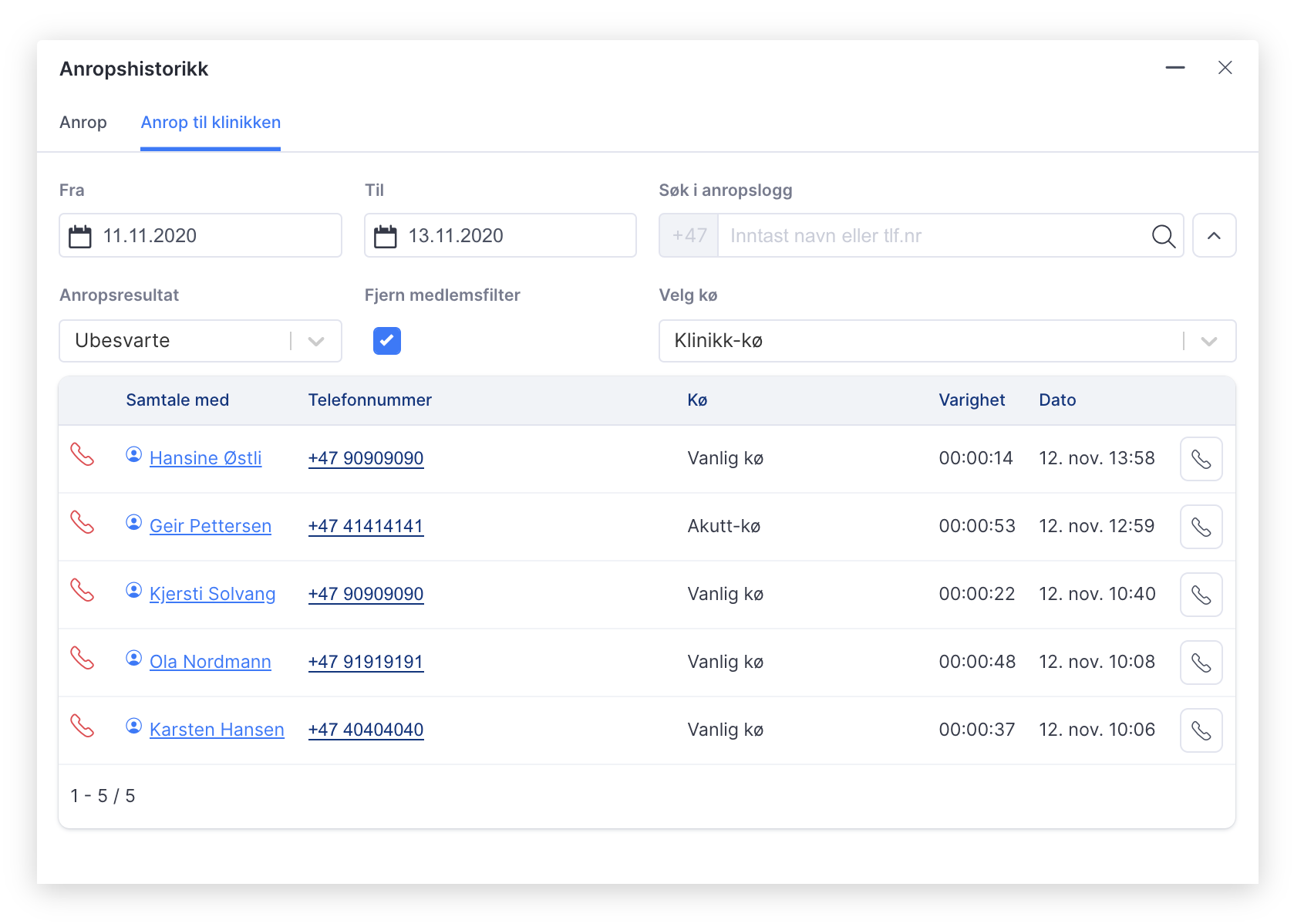
Task: Click red missed-call icon in Karsten Hansen row
Action: [x=83, y=726]
